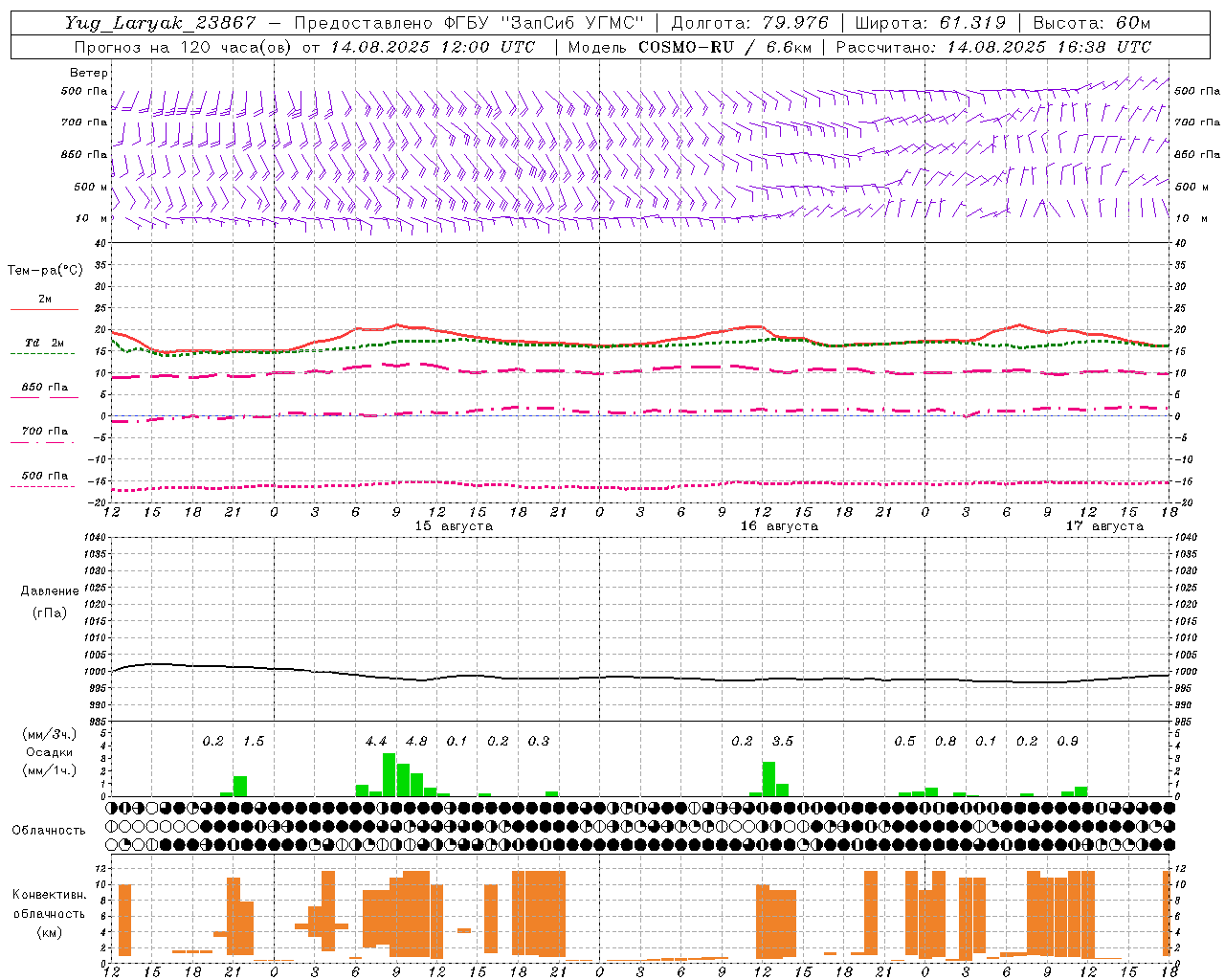Click the Ветер wind panel label
Screen dimensions: 1225x980
(89, 73)
